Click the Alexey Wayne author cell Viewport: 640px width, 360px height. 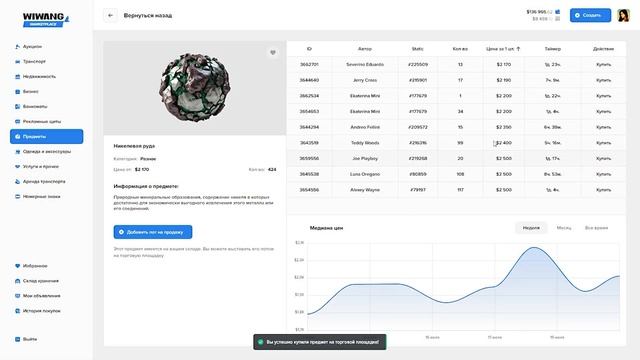[x=365, y=190]
